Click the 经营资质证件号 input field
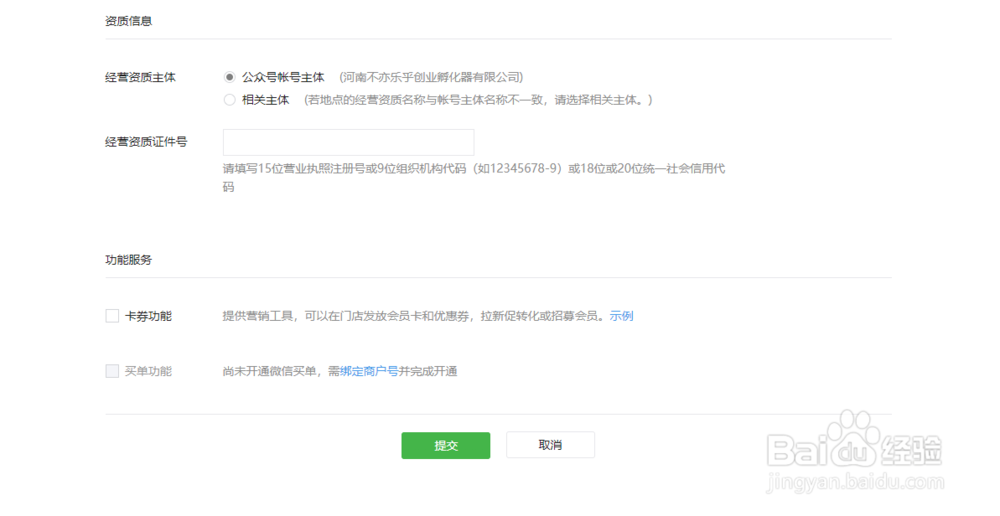This screenshot has height=516, width=1000. point(348,142)
